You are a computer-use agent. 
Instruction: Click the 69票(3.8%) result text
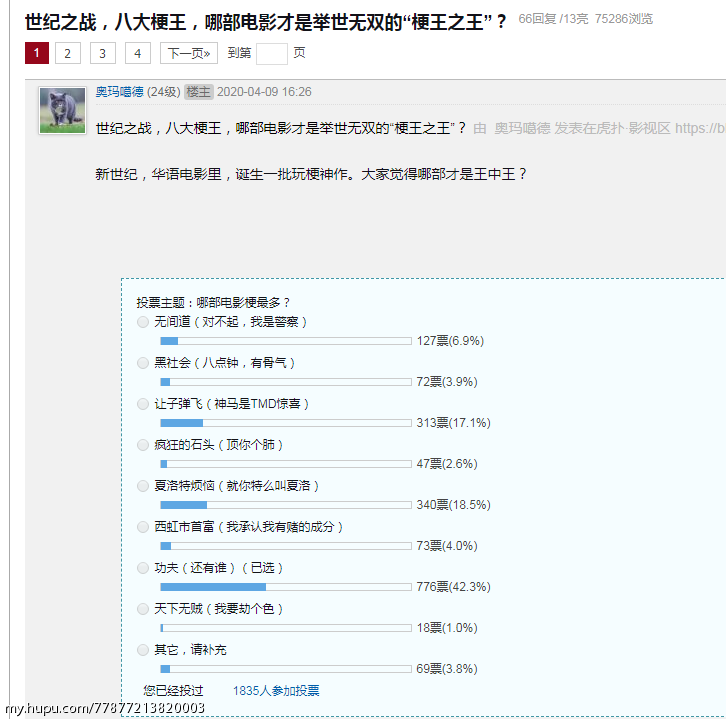point(447,669)
